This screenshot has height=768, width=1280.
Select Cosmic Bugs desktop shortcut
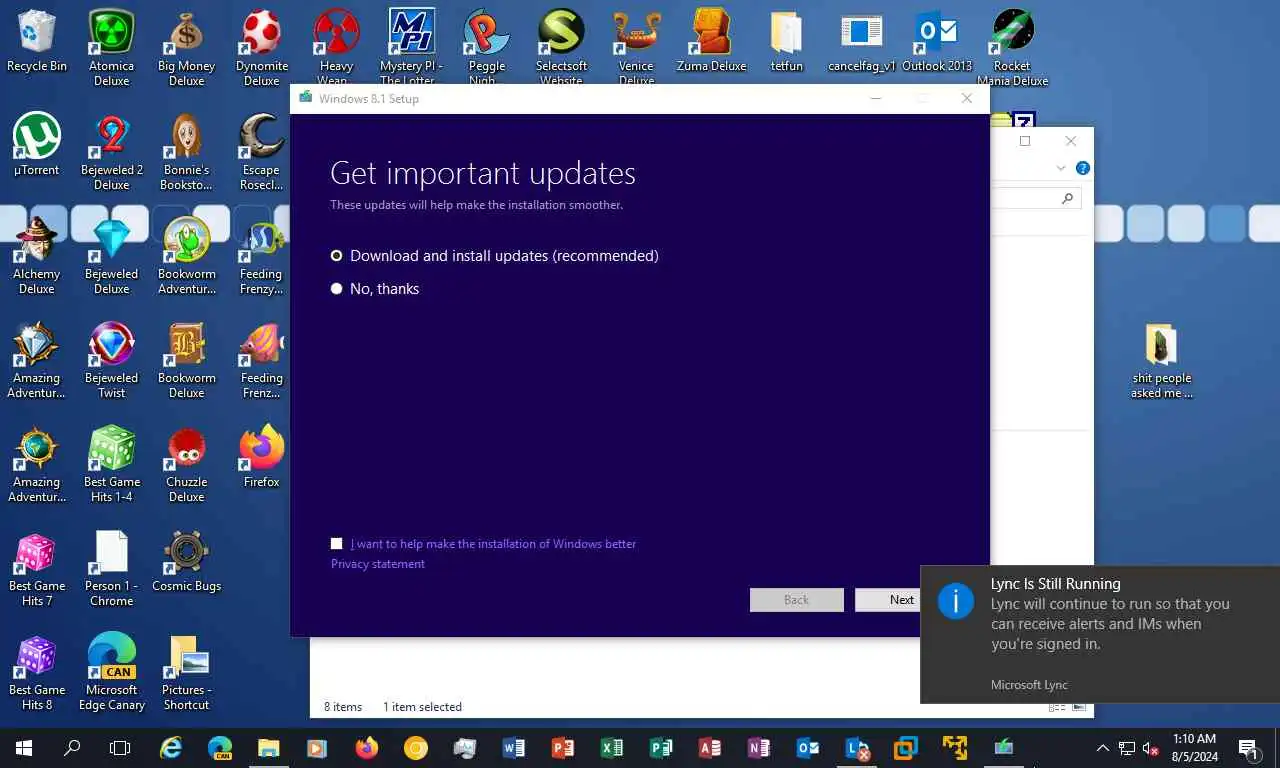pyautogui.click(x=187, y=562)
